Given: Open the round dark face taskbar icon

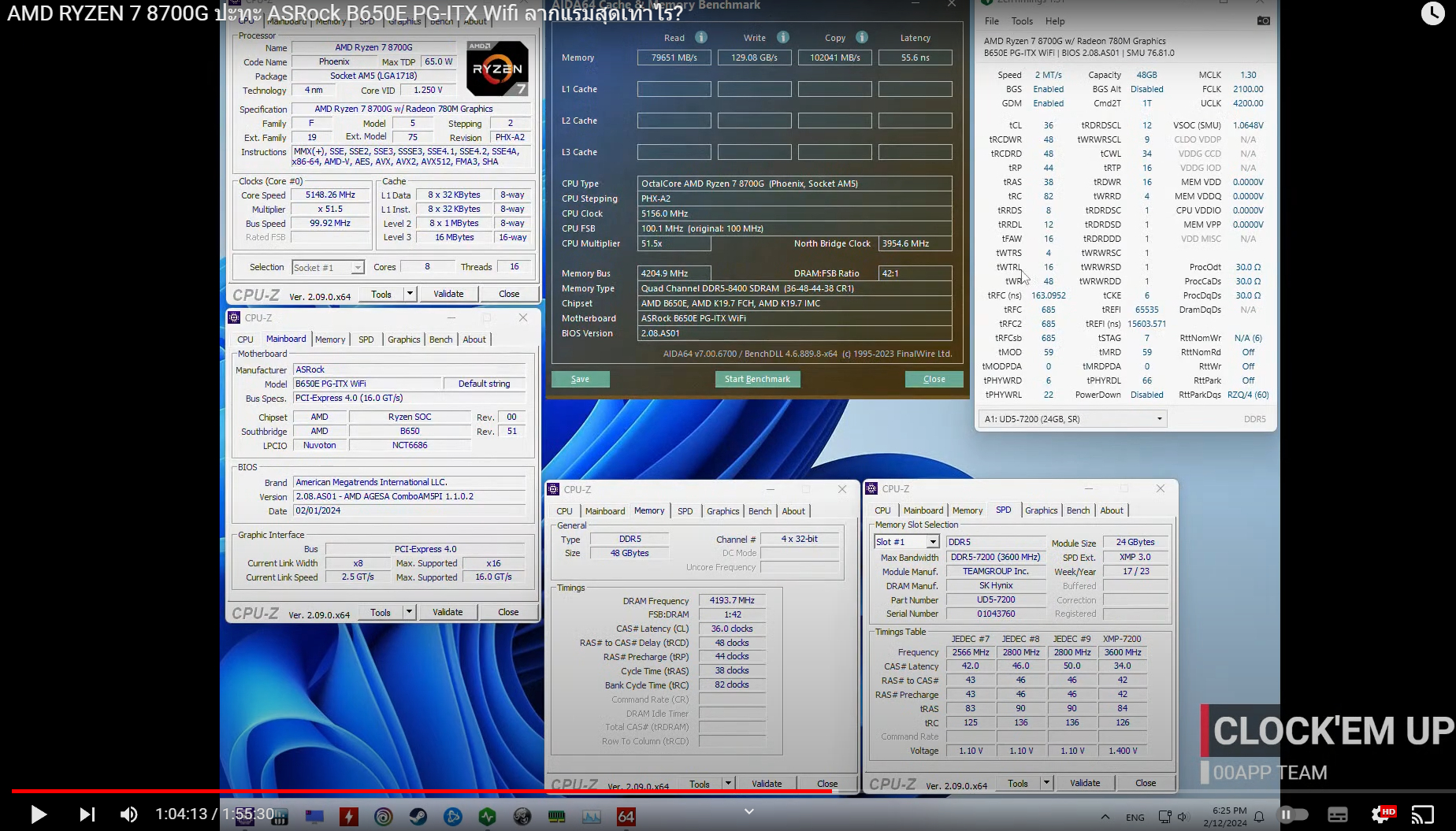Looking at the screenshot, I should [x=522, y=817].
